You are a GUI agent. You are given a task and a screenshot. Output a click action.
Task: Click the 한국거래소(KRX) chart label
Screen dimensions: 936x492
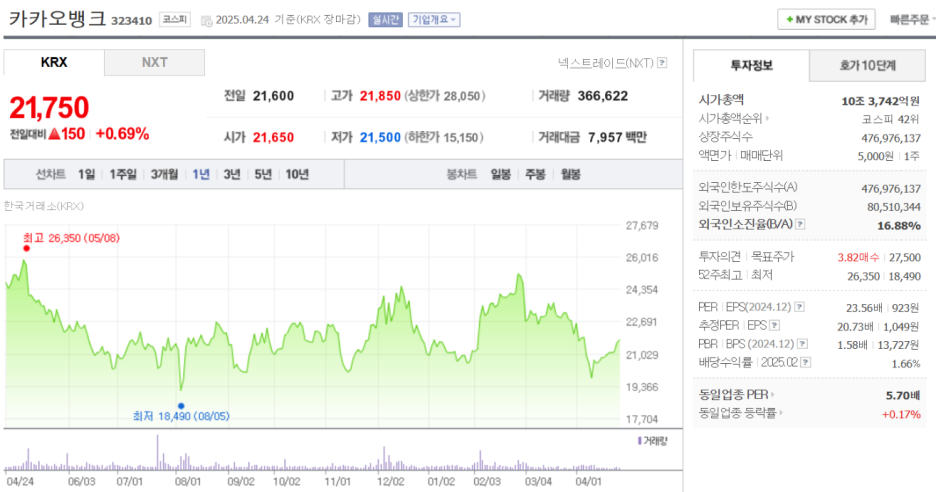(x=44, y=206)
